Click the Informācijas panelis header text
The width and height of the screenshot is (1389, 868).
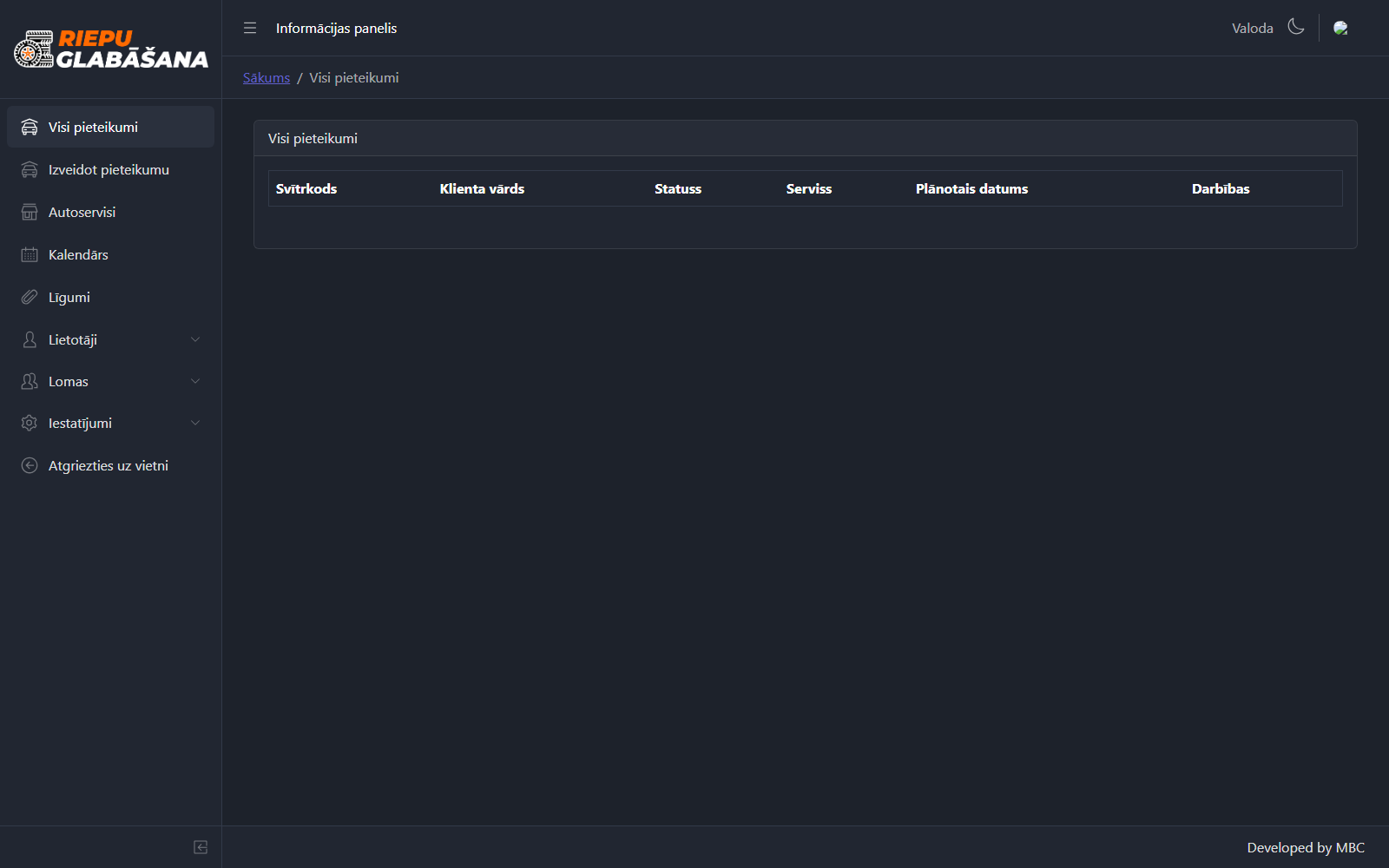click(336, 28)
